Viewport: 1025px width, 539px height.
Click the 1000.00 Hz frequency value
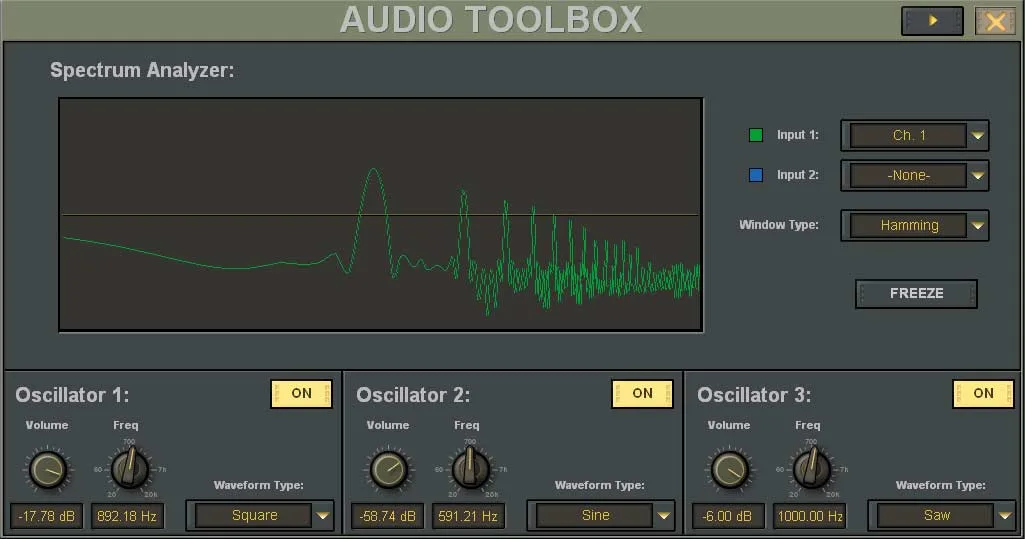tap(809, 516)
